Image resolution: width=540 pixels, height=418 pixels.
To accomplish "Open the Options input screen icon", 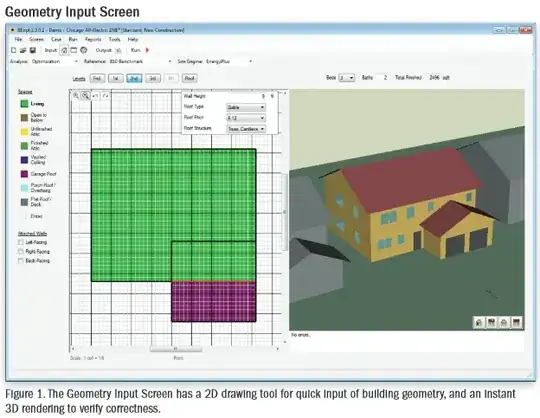I will (x=74, y=50).
